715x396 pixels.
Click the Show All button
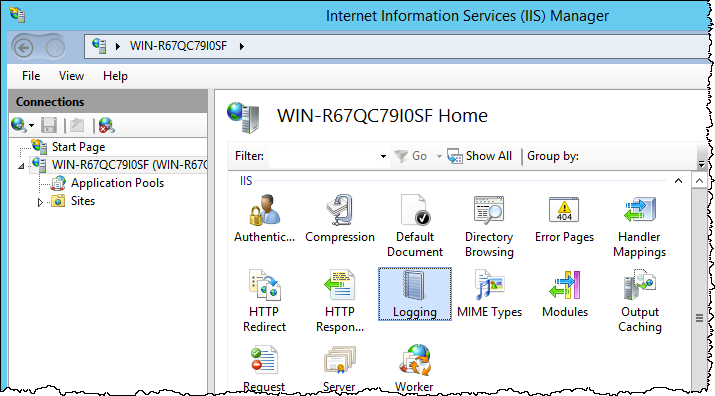pyautogui.click(x=479, y=156)
